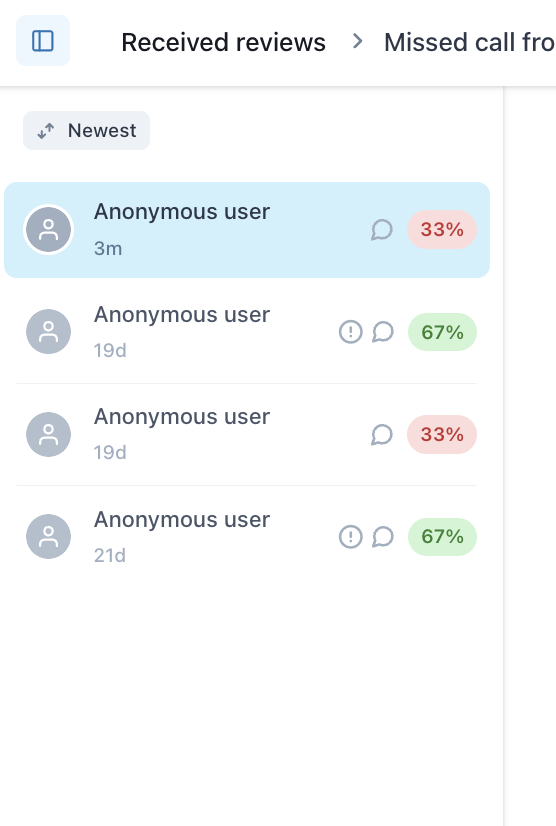Click the 33% score badge on 3m review

point(442,230)
